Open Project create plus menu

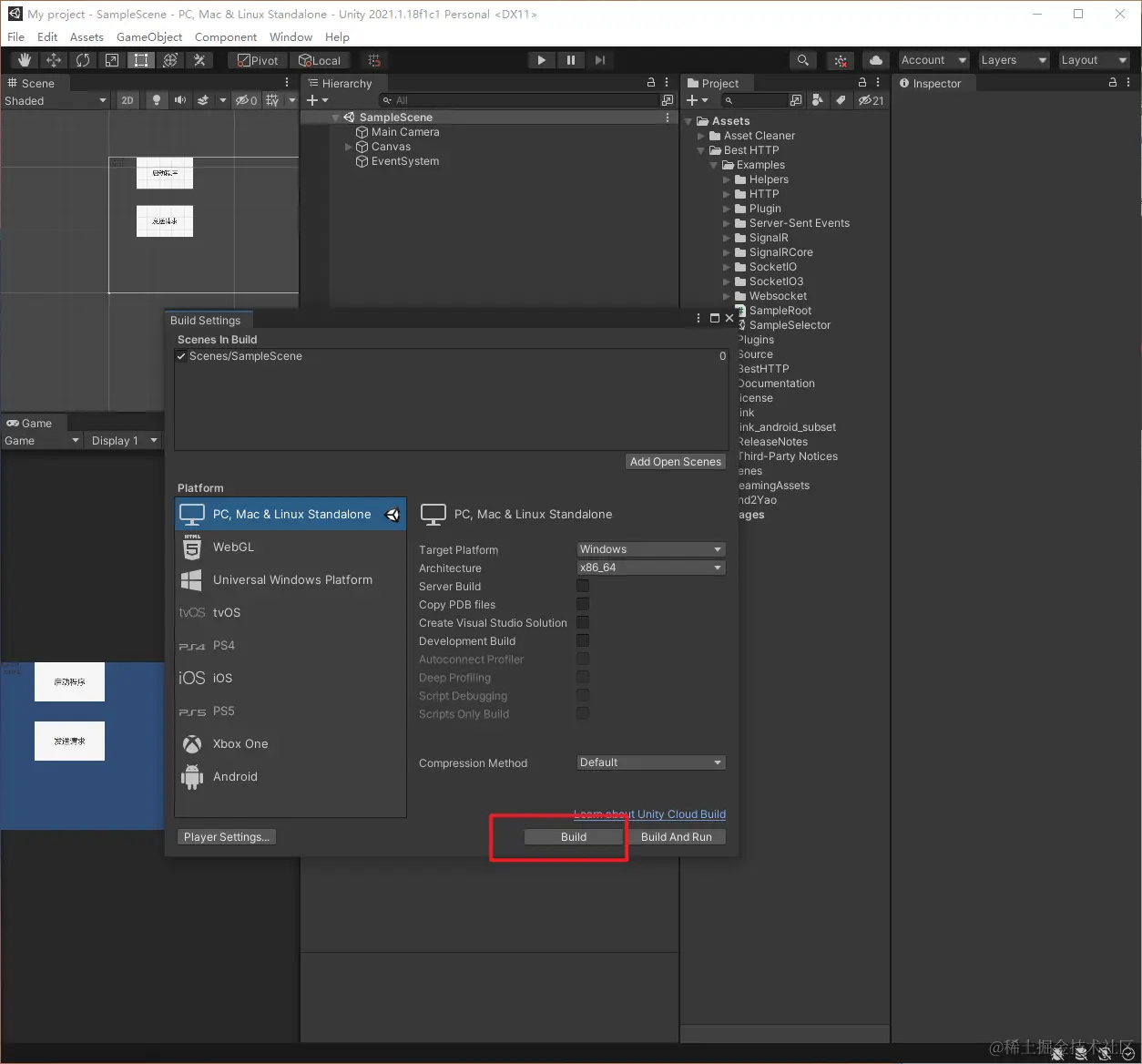697,100
